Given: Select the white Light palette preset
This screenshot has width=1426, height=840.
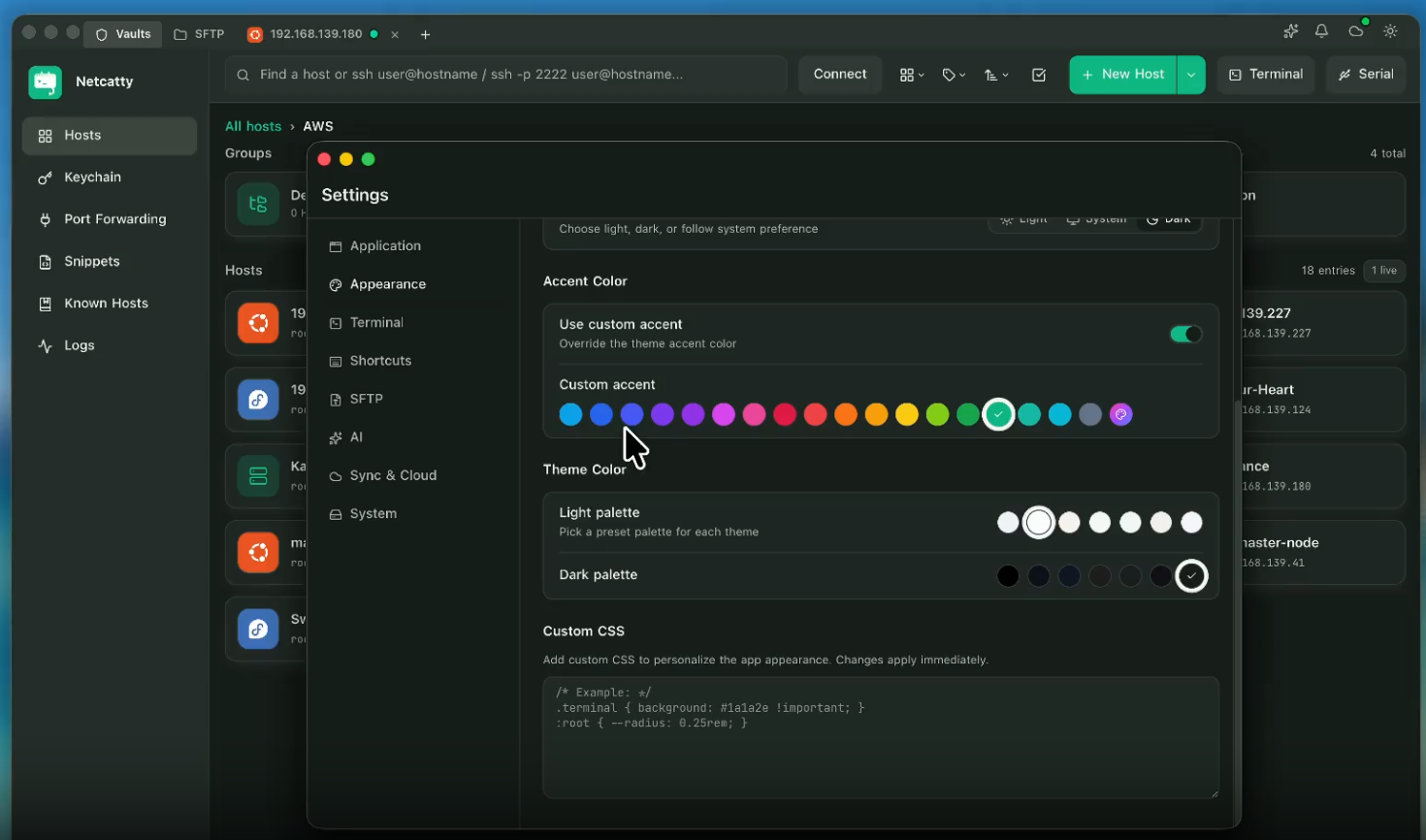Looking at the screenshot, I should pyautogui.click(x=1039, y=523).
